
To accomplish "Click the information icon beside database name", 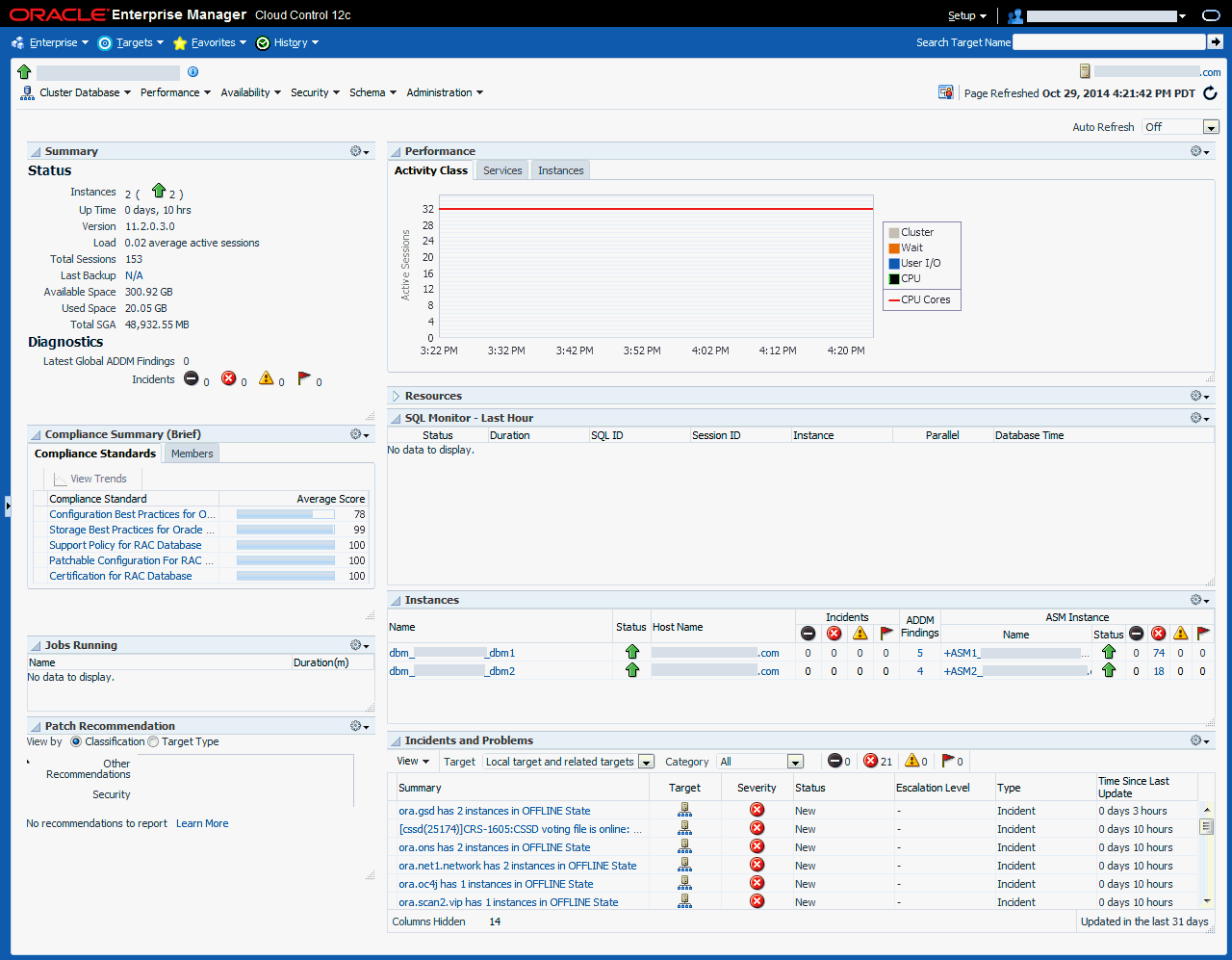I will [192, 72].
